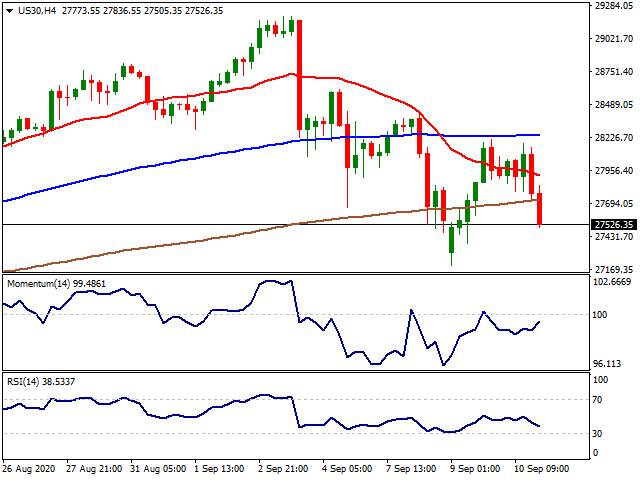640x480 pixels.
Task: Click price scale value 27169.35
Action: pyautogui.click(x=614, y=269)
